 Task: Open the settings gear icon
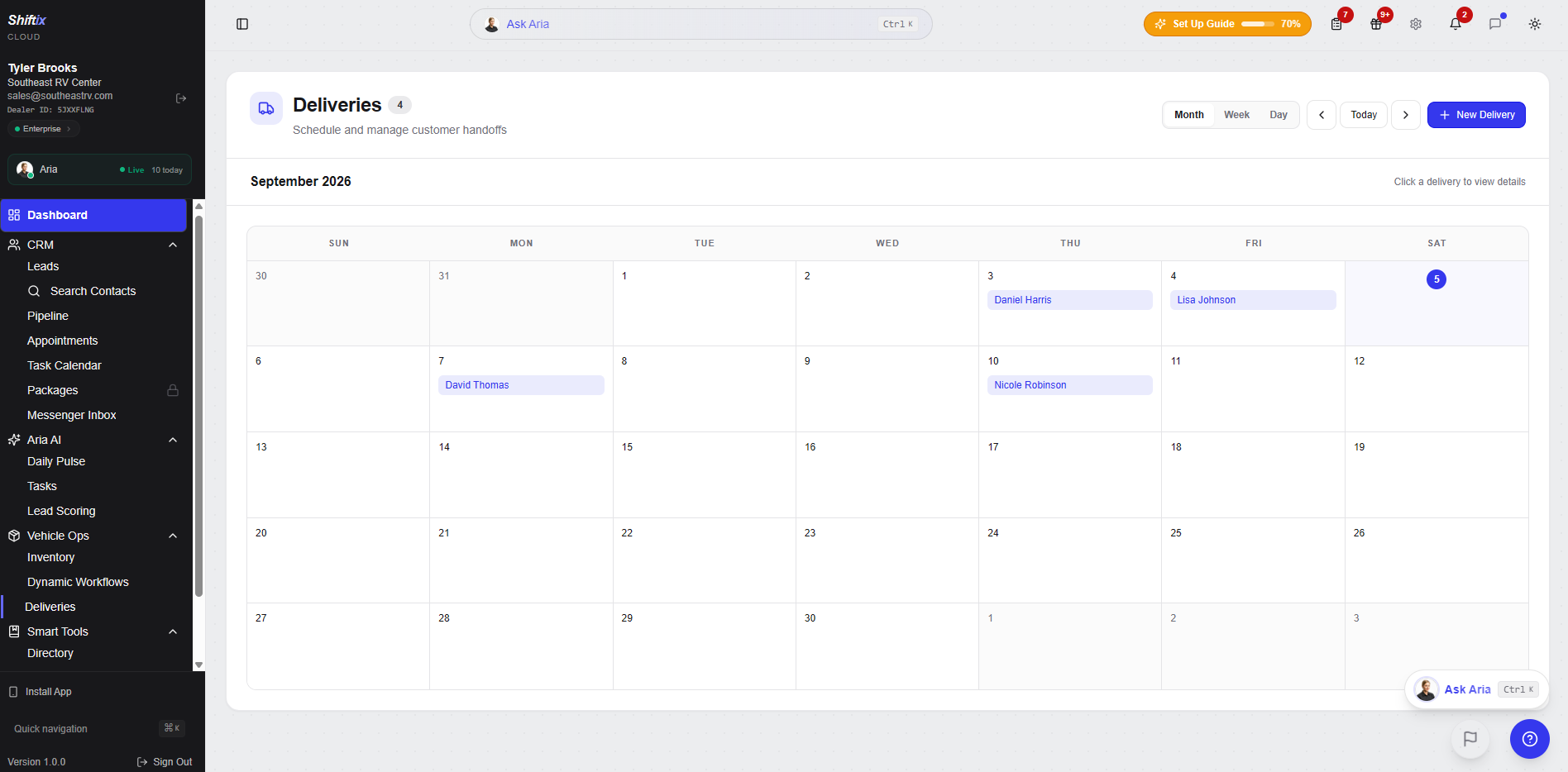click(x=1416, y=24)
